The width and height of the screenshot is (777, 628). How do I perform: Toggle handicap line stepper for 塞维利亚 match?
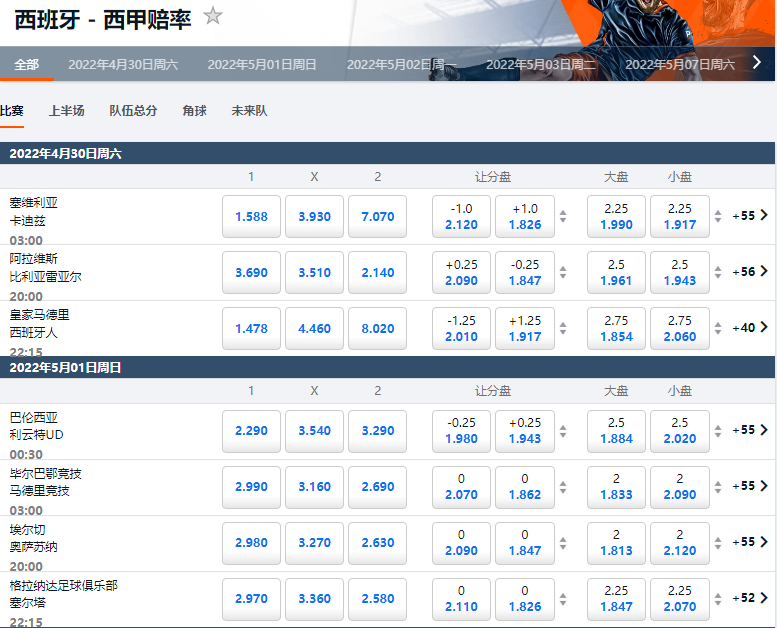tap(563, 216)
